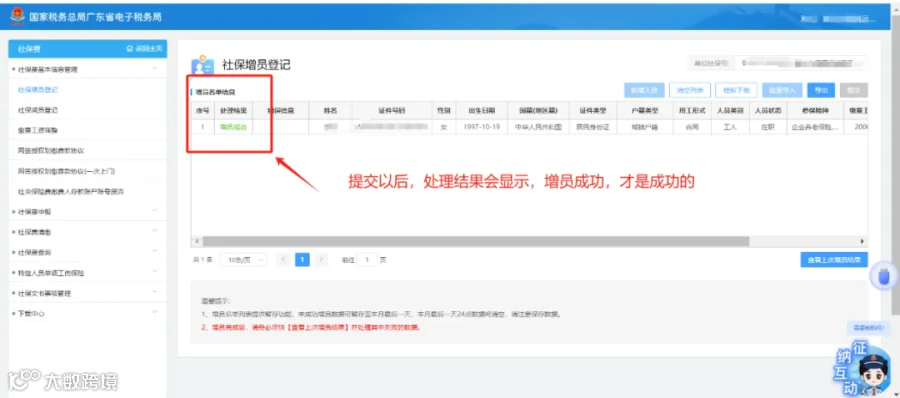Image resolution: width=900 pixels, height=398 pixels.
Task: Go to next page arrow in pagination
Action: (x=321, y=260)
